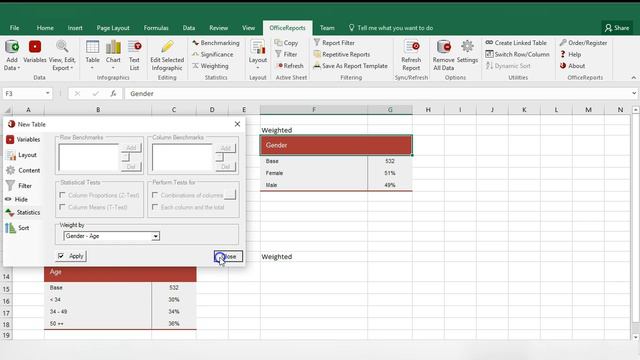Open About OfficeReports

pyautogui.click(x=572, y=66)
